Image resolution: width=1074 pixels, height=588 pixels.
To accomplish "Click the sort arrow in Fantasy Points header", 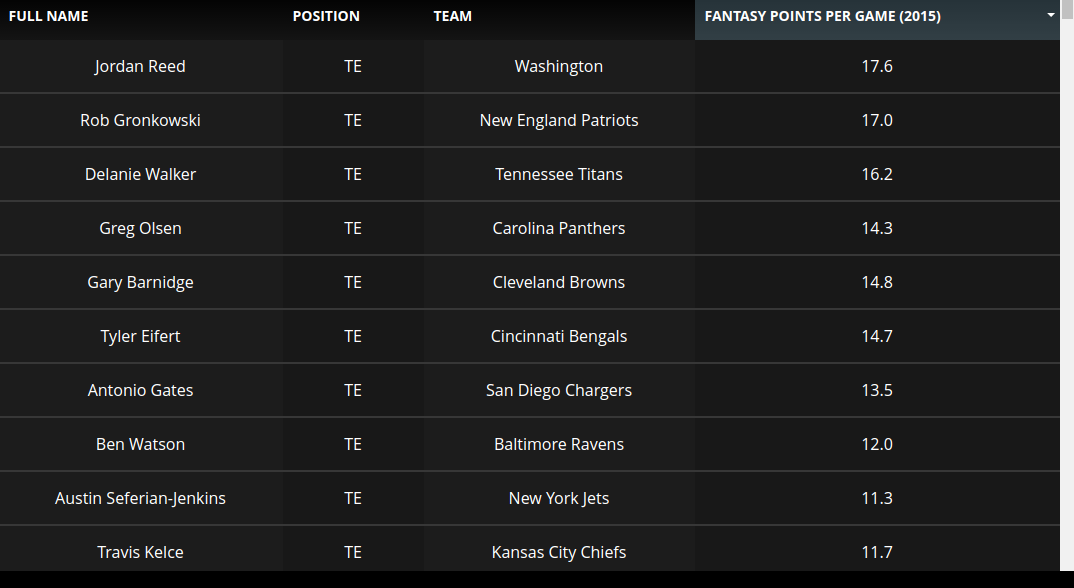I will [1051, 16].
